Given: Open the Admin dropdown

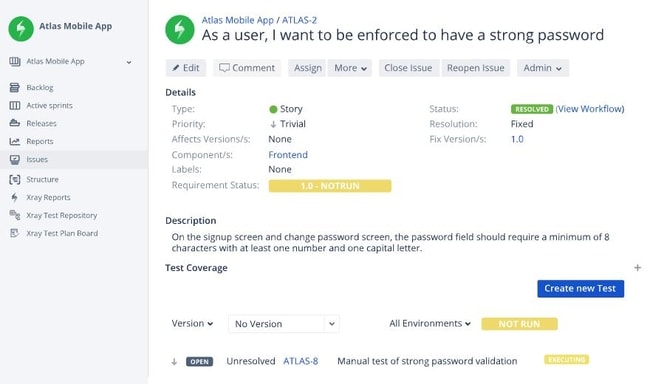Looking at the screenshot, I should click(543, 68).
